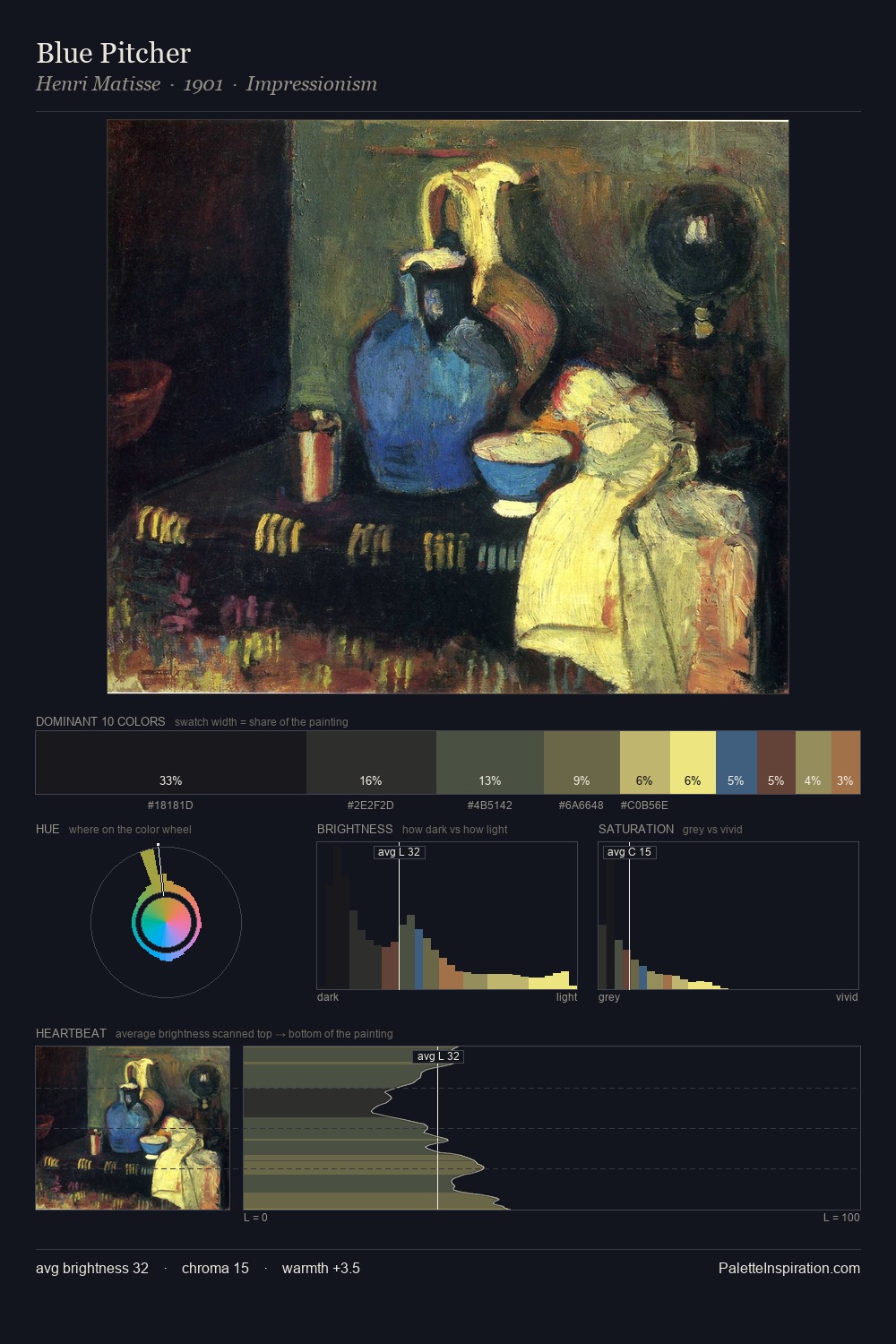The width and height of the screenshot is (896, 1344).
Task: Click the '#C0B56E' hex code
Action: pos(644,805)
